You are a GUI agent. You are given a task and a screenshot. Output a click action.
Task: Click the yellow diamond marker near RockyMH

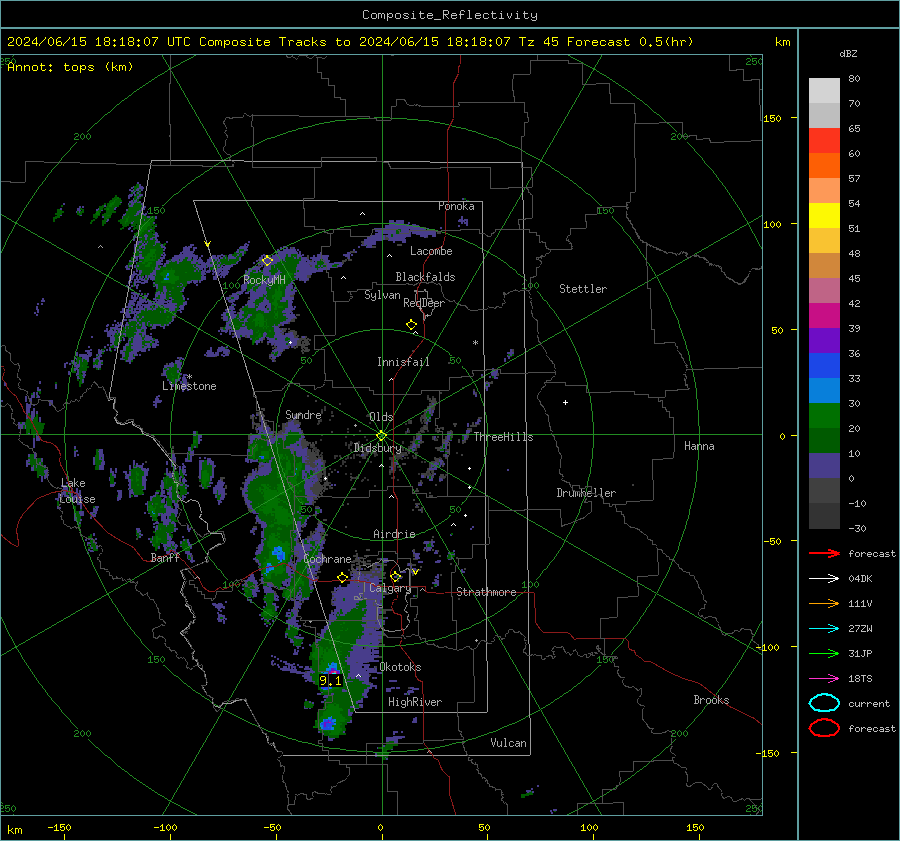coord(267,261)
